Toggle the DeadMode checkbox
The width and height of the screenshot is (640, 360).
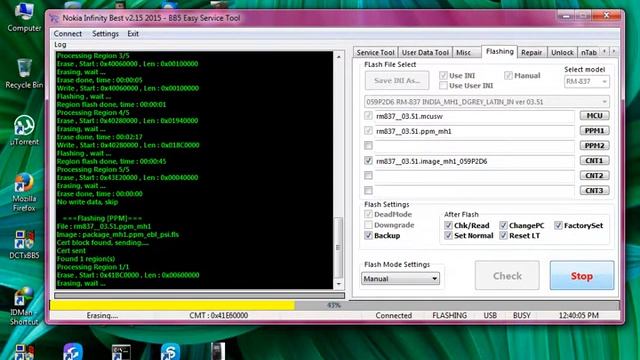tap(368, 214)
